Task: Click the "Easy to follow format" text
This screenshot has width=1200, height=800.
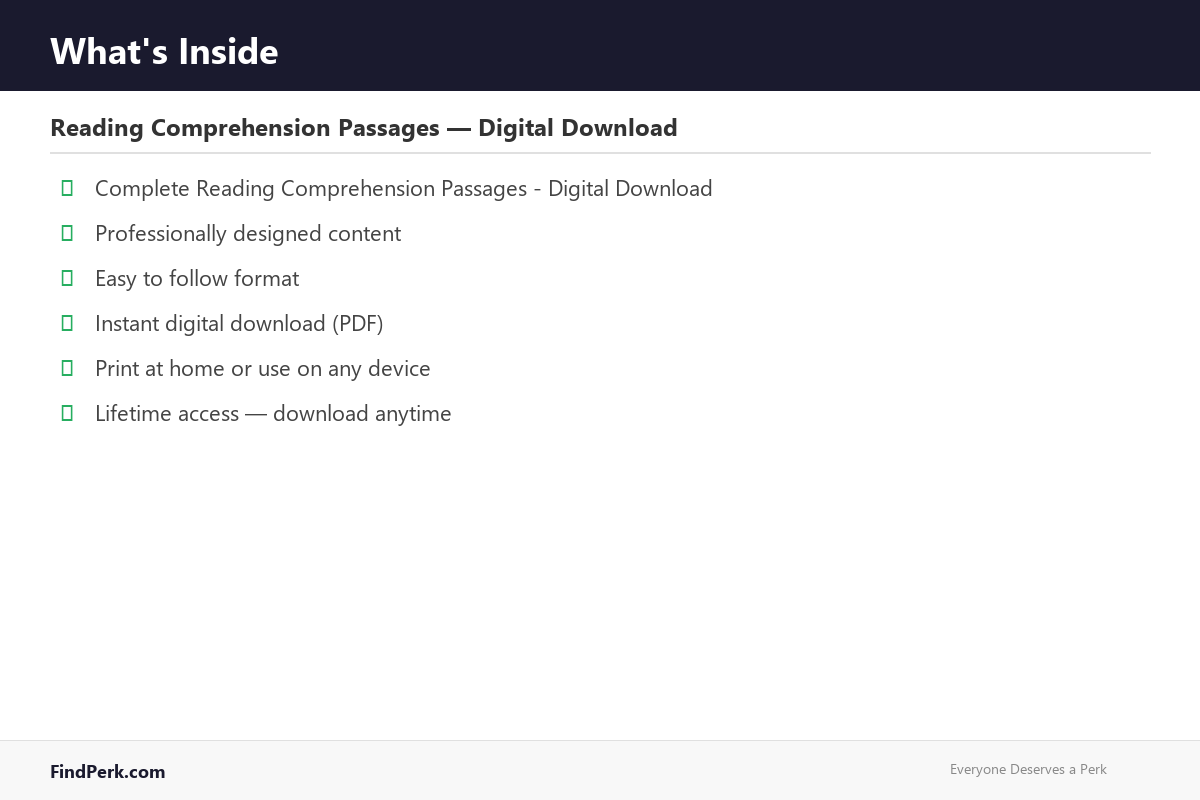Action: [x=197, y=279]
